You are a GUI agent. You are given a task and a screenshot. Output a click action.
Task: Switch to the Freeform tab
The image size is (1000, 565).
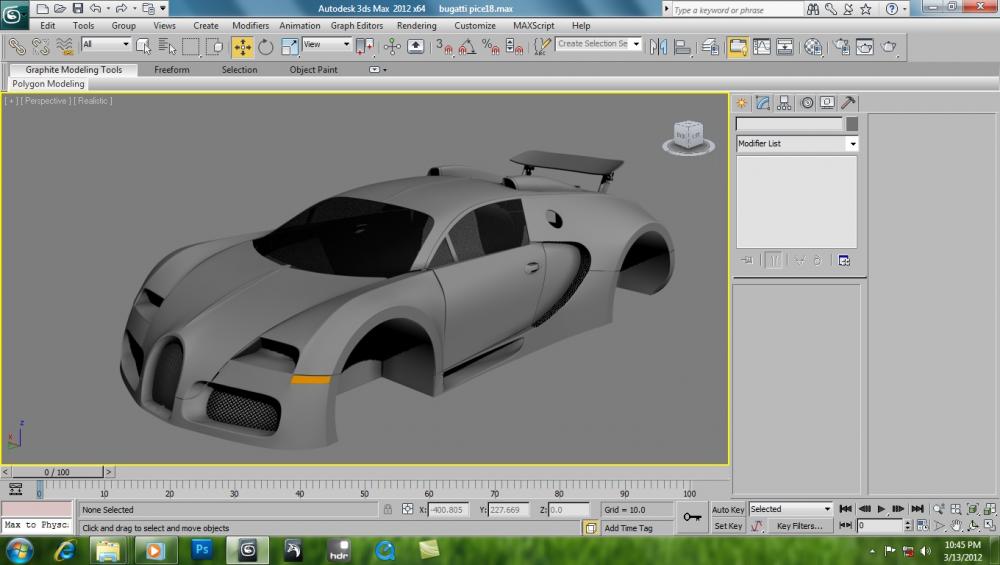(172, 70)
